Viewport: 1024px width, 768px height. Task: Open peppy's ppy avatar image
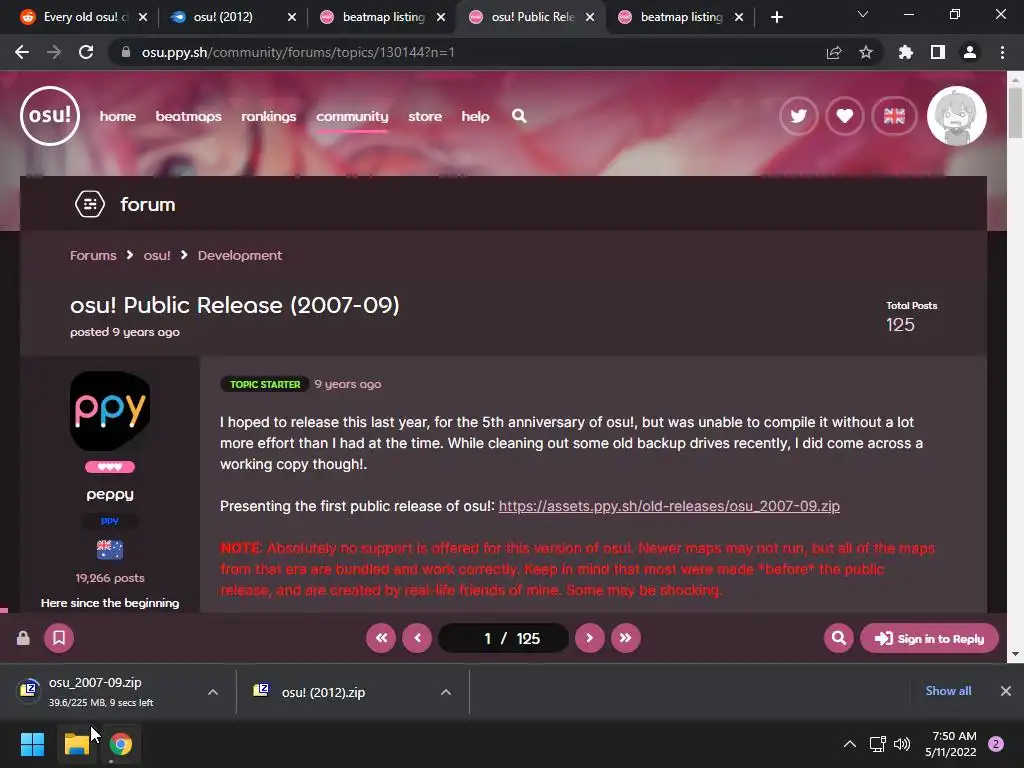110,411
